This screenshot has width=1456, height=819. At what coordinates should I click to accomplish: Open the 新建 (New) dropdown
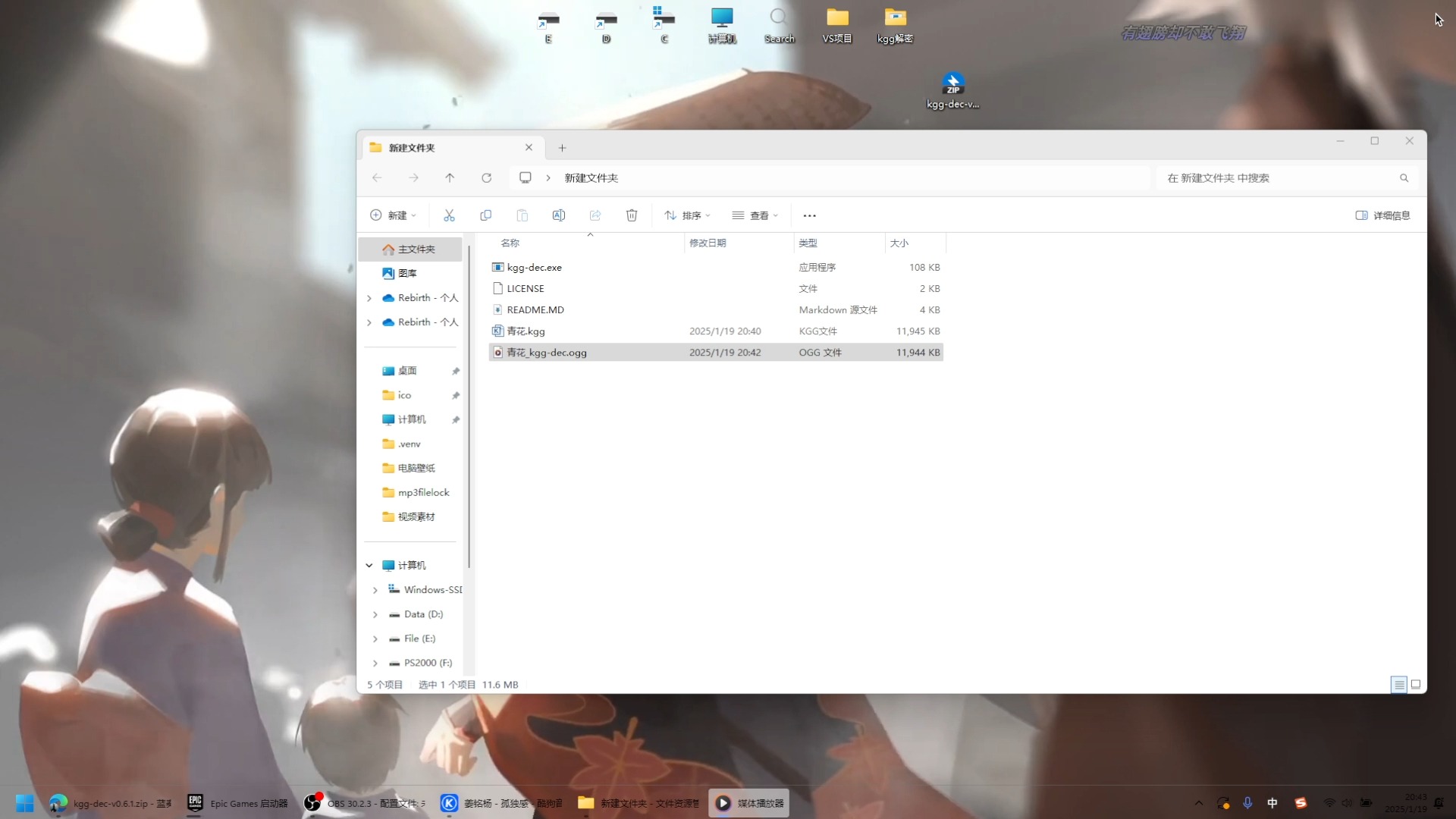pos(393,215)
